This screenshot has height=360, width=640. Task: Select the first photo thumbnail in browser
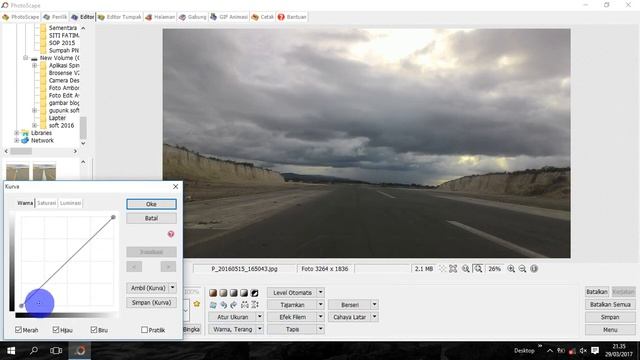pyautogui.click(x=18, y=171)
